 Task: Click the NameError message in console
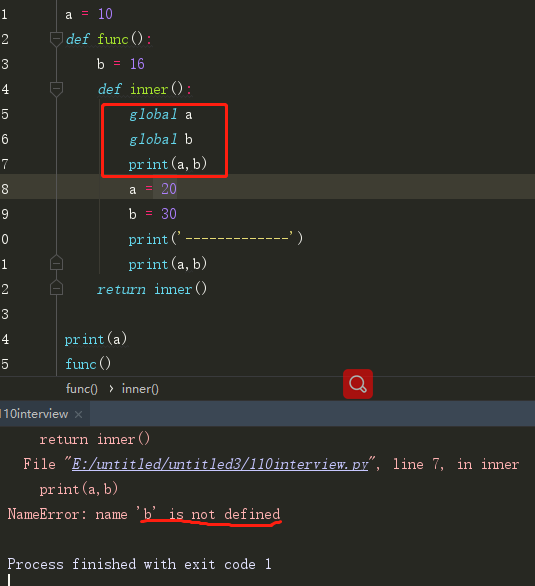click(x=144, y=514)
